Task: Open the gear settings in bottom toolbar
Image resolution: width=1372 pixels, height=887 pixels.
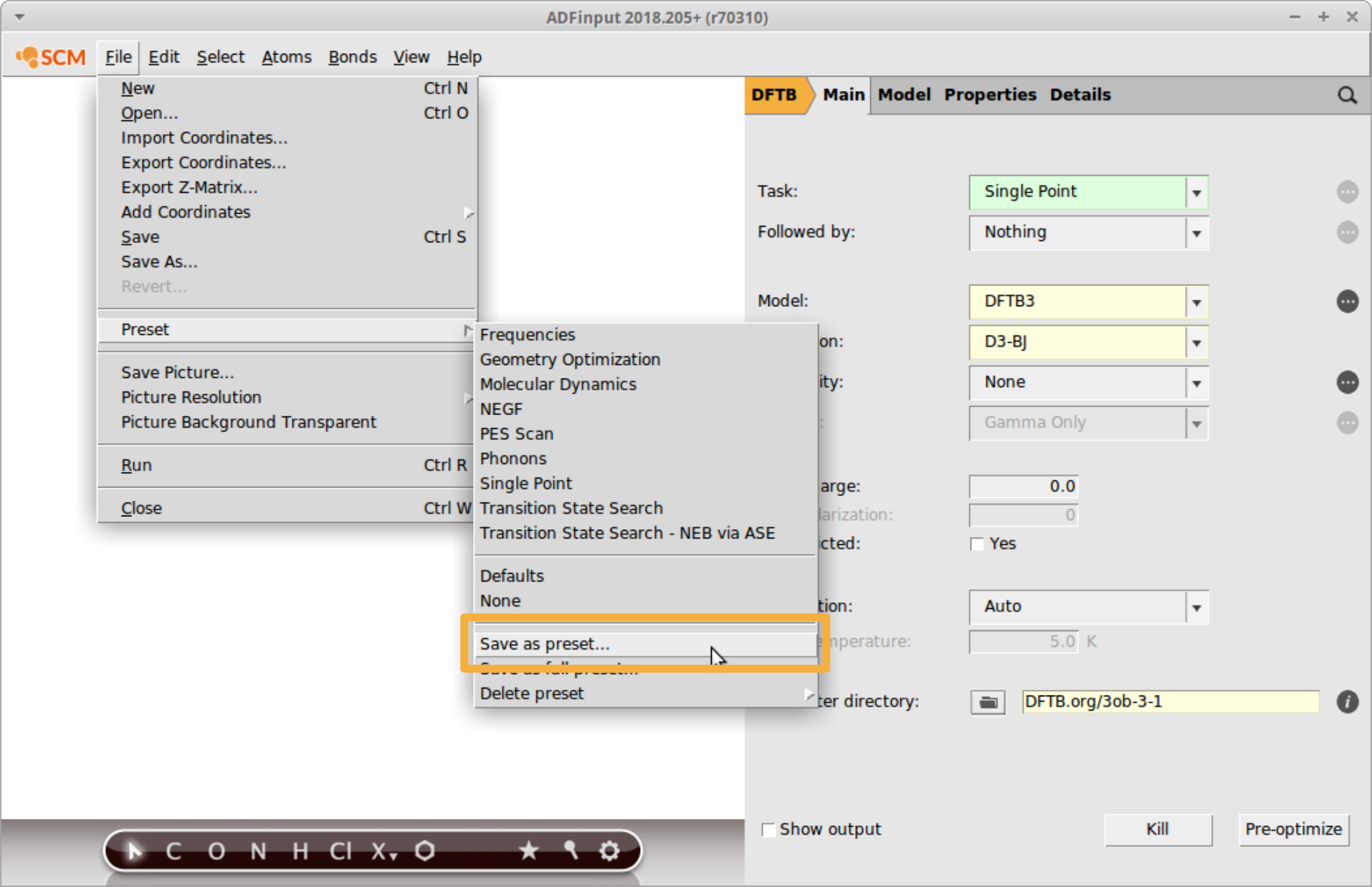Action: tap(609, 850)
